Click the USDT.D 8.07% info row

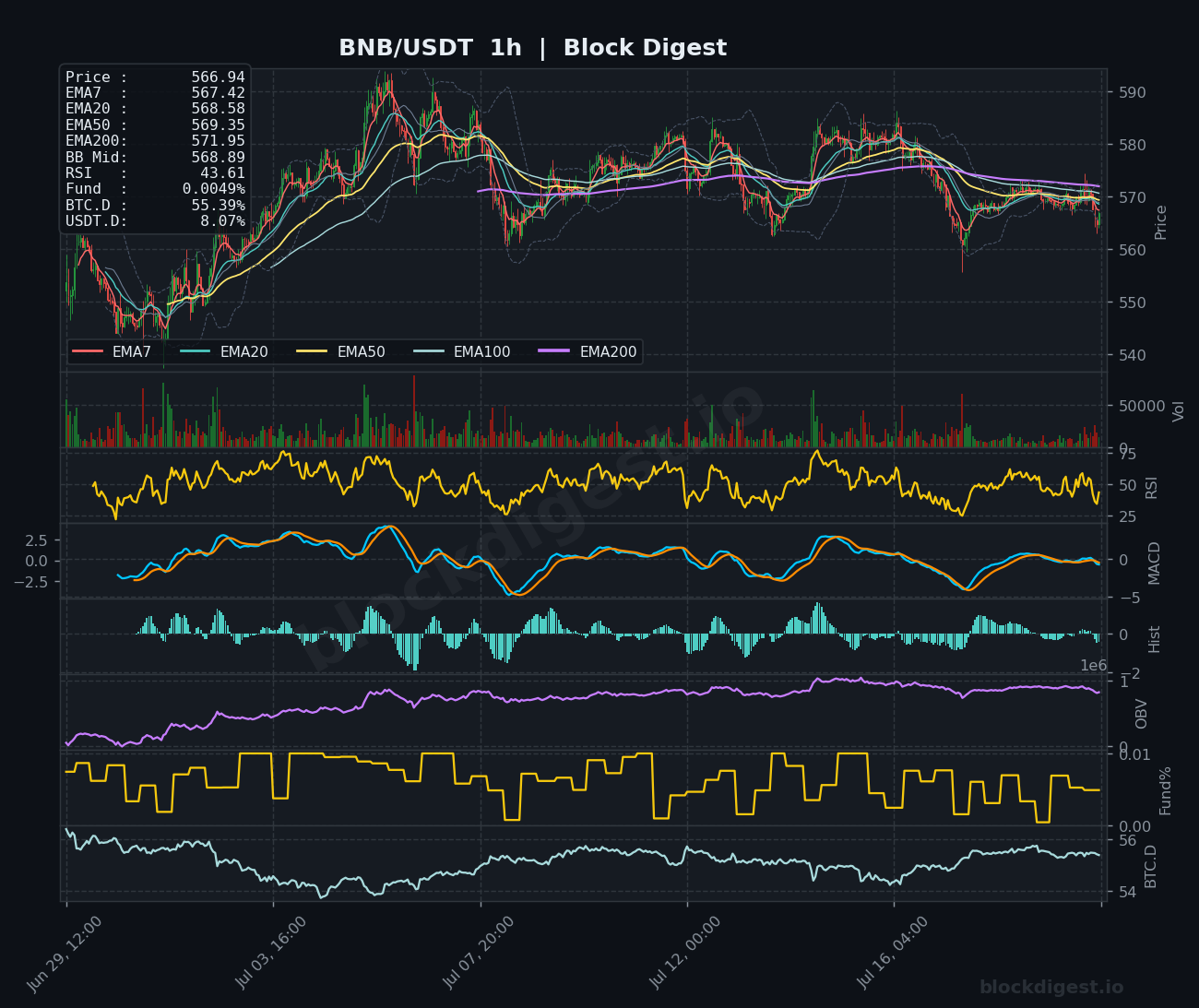pos(155,221)
